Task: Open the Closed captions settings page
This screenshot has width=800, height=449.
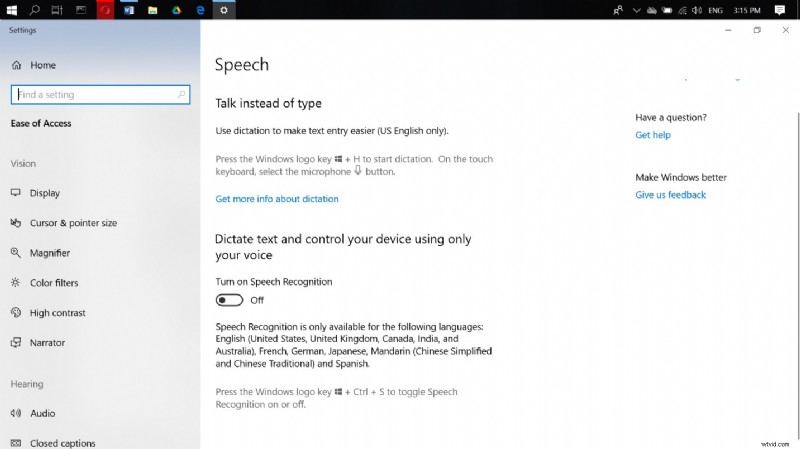Action: pos(53,443)
